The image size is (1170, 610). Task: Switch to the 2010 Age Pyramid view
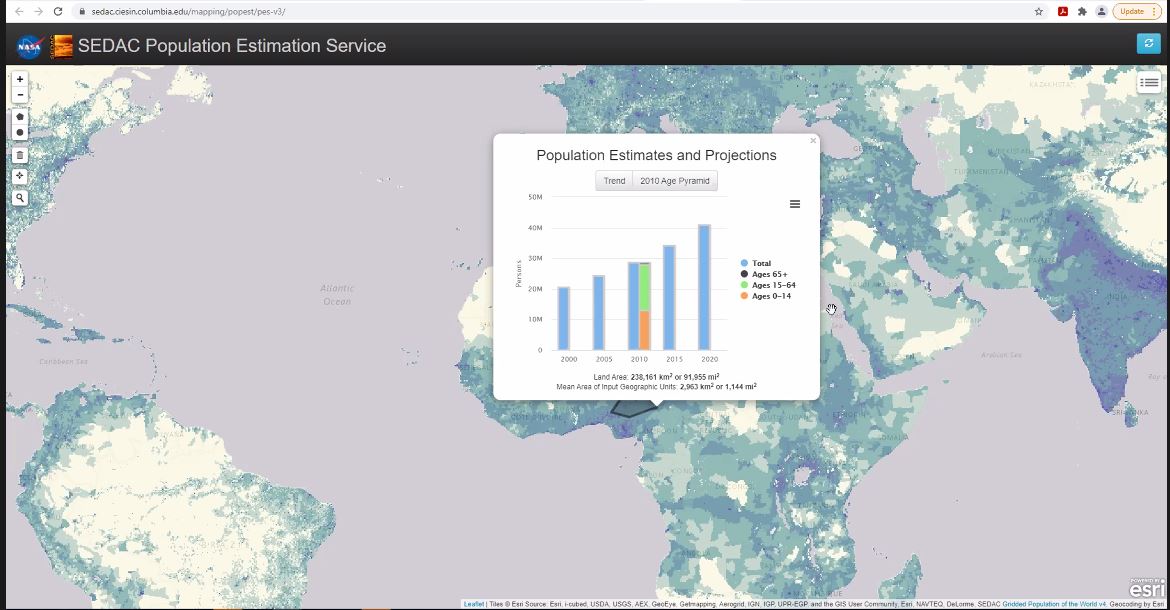[x=675, y=181]
